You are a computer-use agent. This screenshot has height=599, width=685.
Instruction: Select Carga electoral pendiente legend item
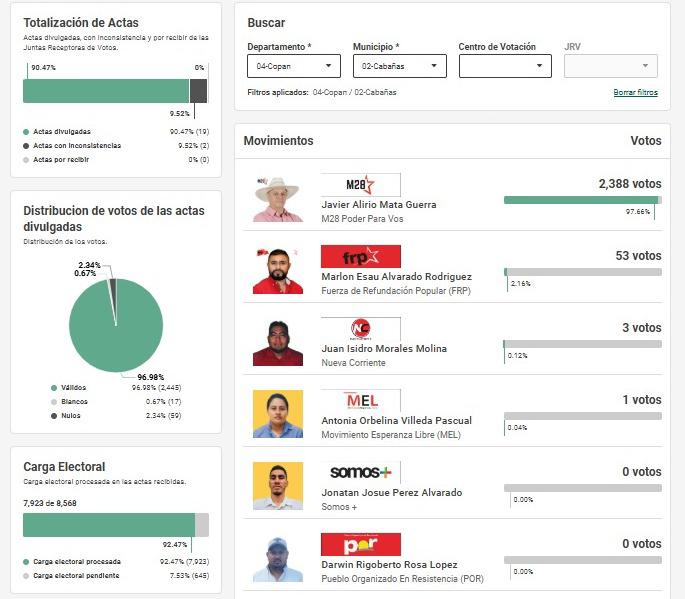pyautogui.click(x=75, y=576)
